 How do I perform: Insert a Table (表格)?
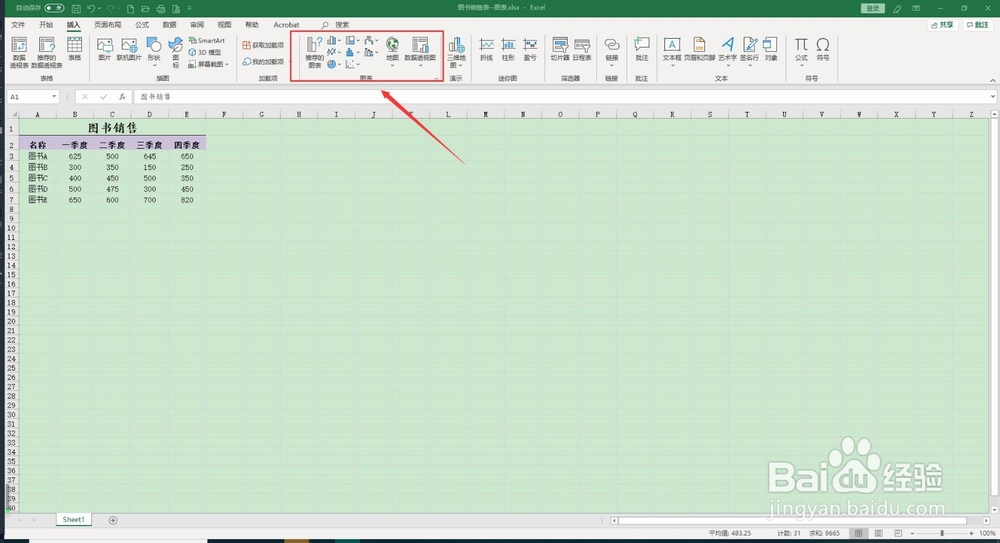click(75, 49)
